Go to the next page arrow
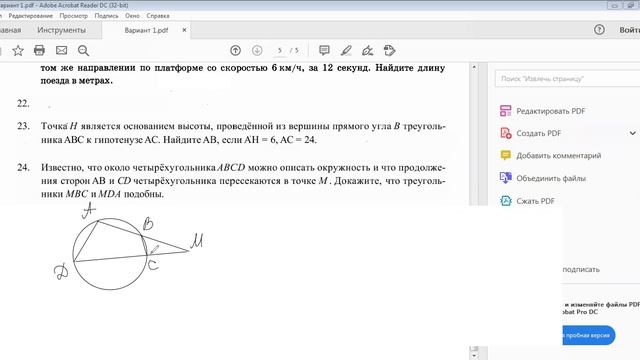 point(257,50)
